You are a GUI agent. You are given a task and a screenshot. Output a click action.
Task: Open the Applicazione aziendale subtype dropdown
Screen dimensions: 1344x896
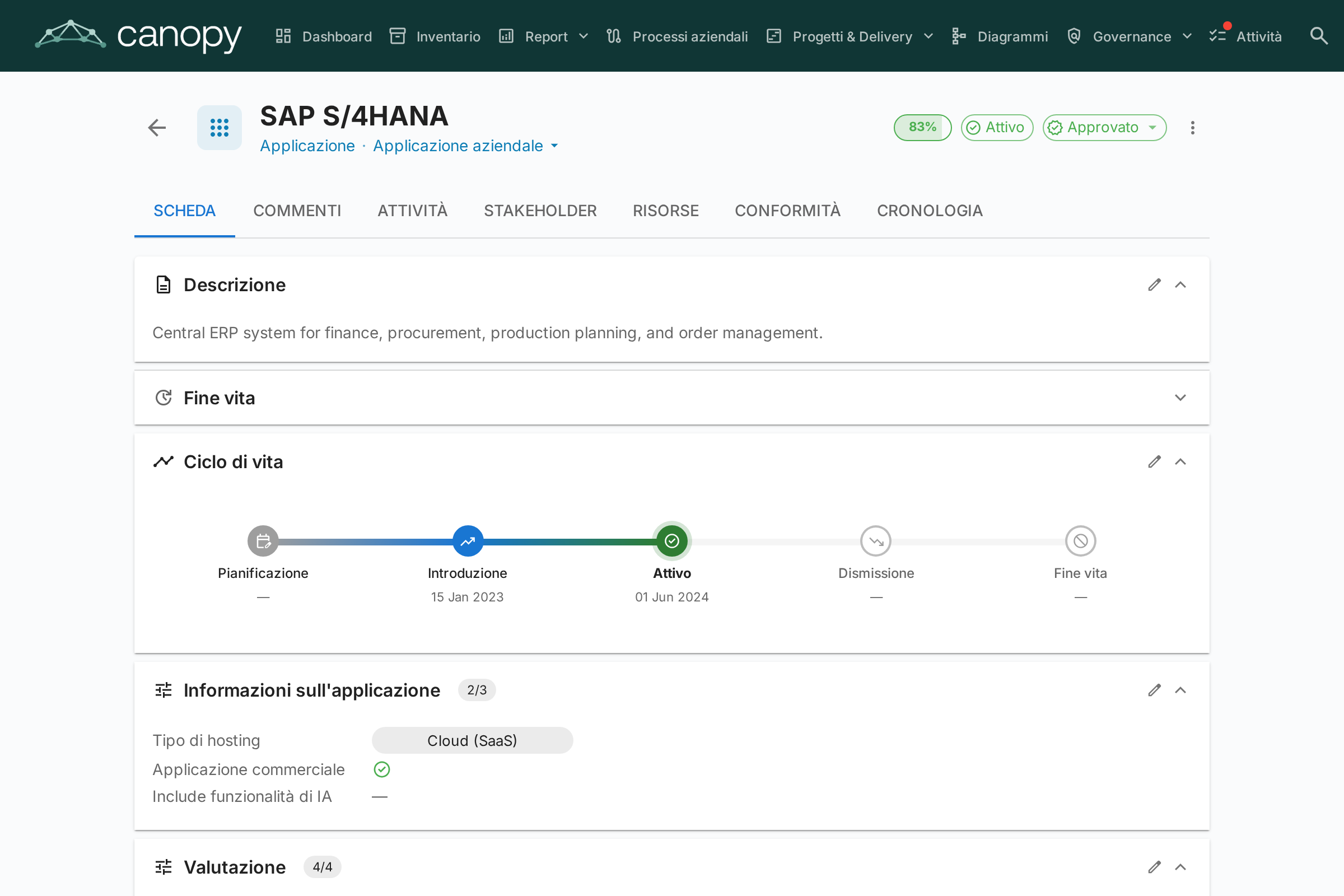466,146
